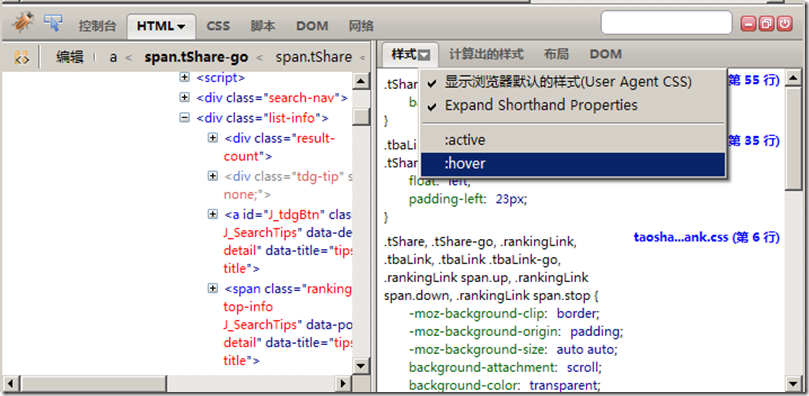Open Firebug in a new window icon

[x=766, y=24]
